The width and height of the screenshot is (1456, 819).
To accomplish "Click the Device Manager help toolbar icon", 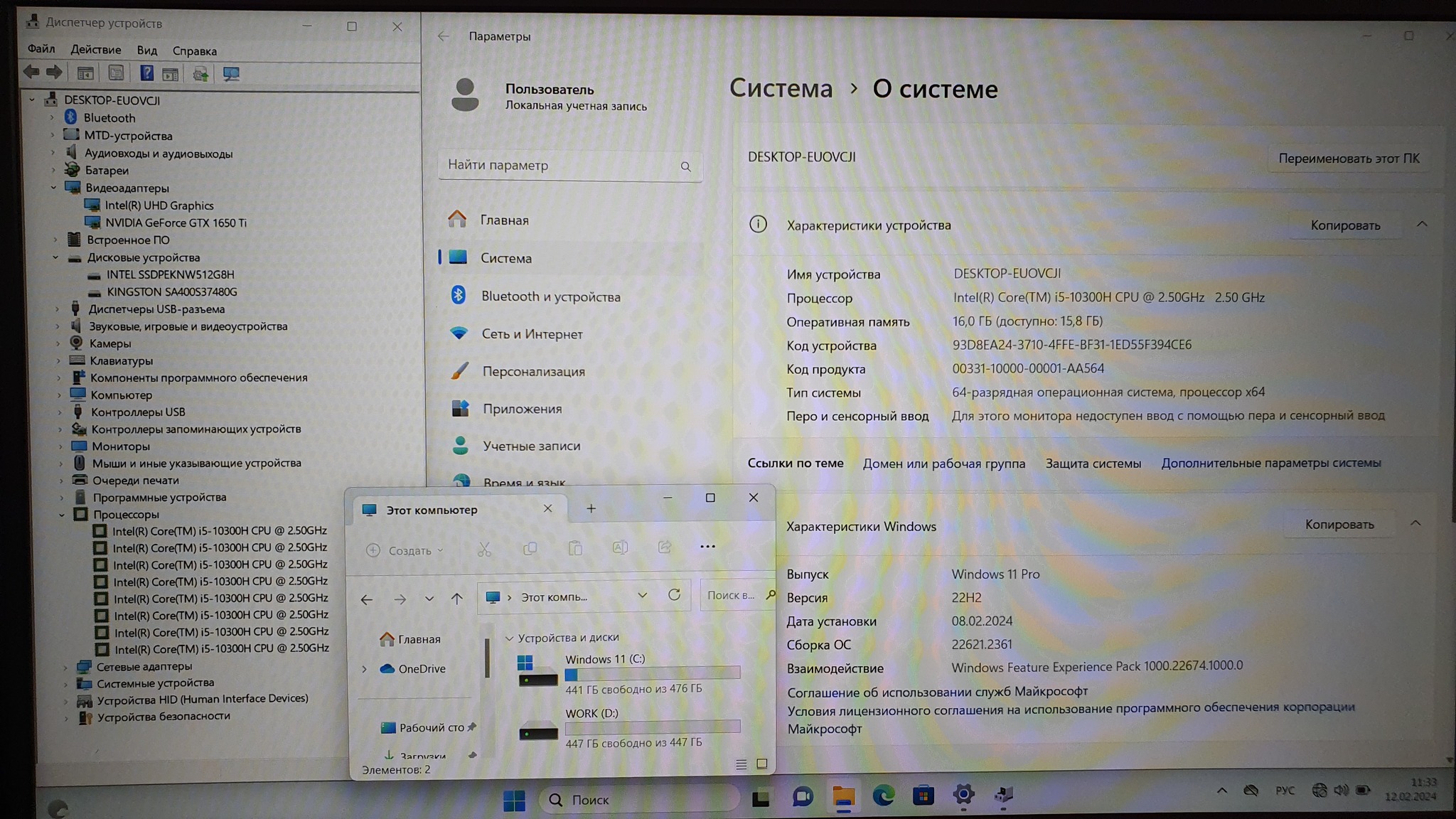I will pyautogui.click(x=146, y=73).
